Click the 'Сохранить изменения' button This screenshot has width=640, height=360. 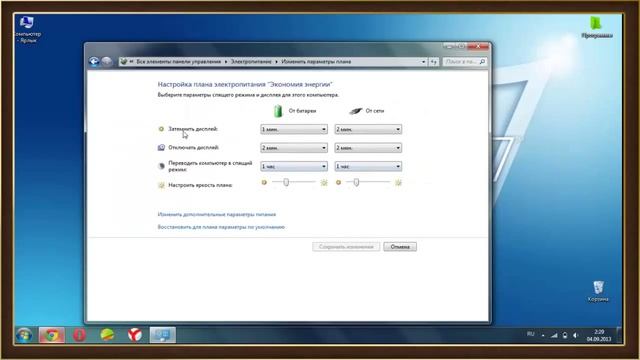[346, 247]
